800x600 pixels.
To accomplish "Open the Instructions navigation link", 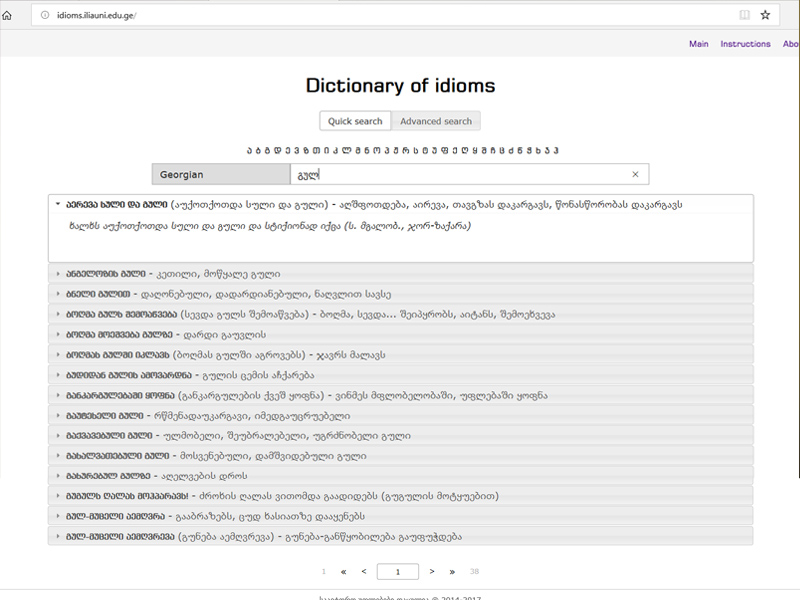I will click(745, 44).
